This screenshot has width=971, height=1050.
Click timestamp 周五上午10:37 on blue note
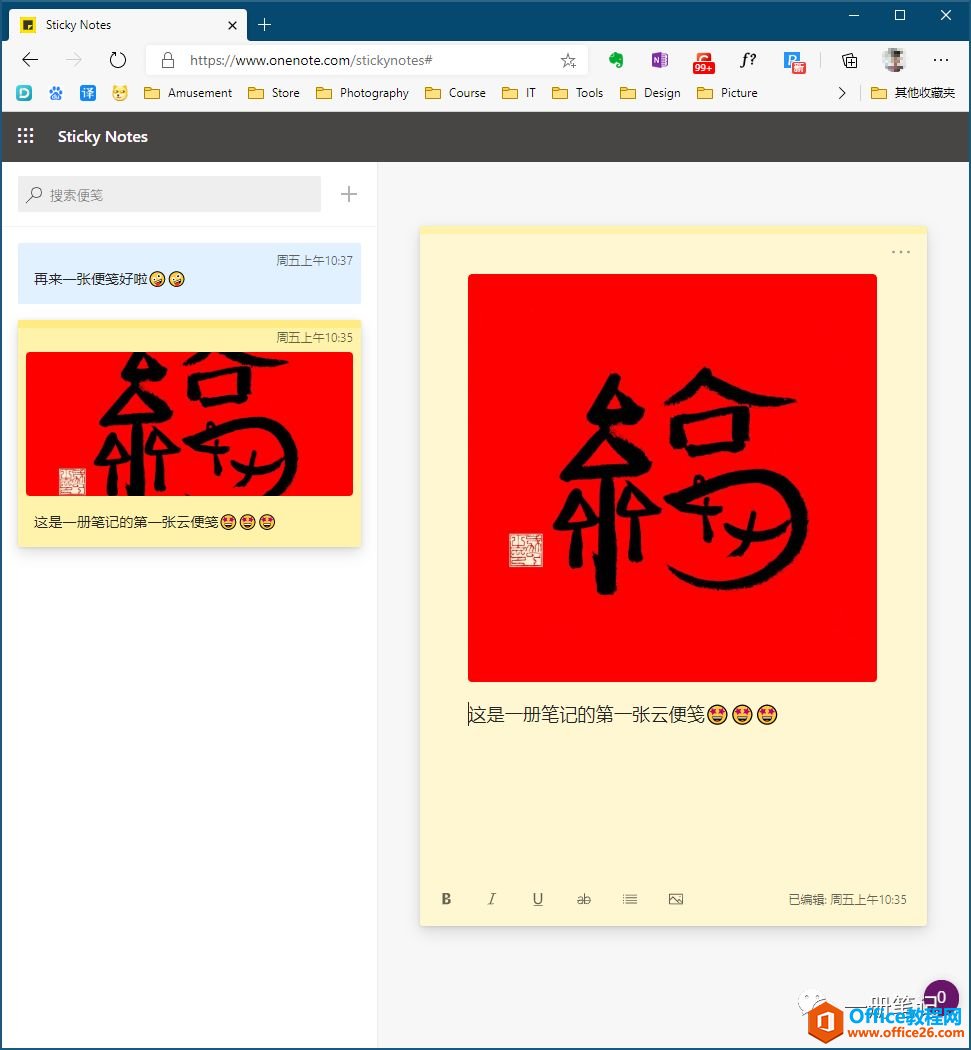[x=315, y=260]
